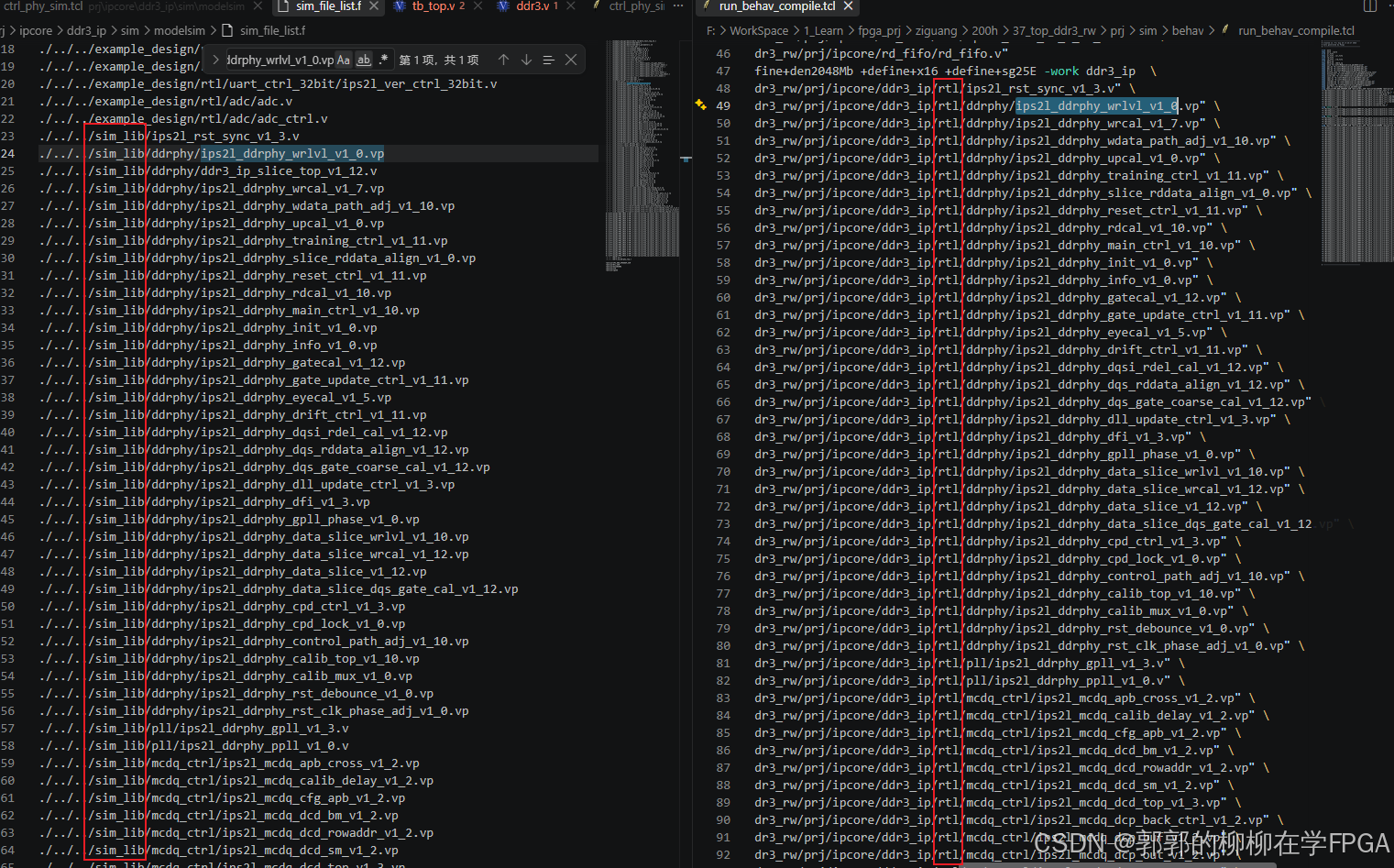Viewport: 1394px width, 868px height.
Task: Close the sim_file_list.f tab
Action: point(376,6)
